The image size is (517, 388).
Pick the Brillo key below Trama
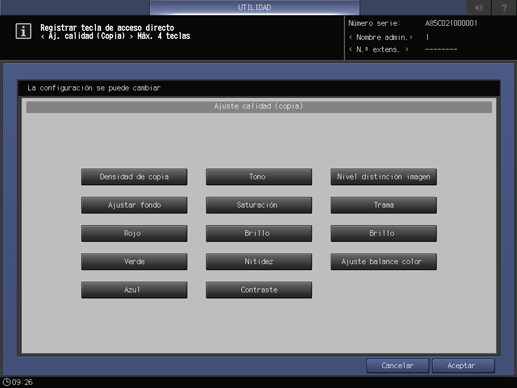pyautogui.click(x=384, y=233)
